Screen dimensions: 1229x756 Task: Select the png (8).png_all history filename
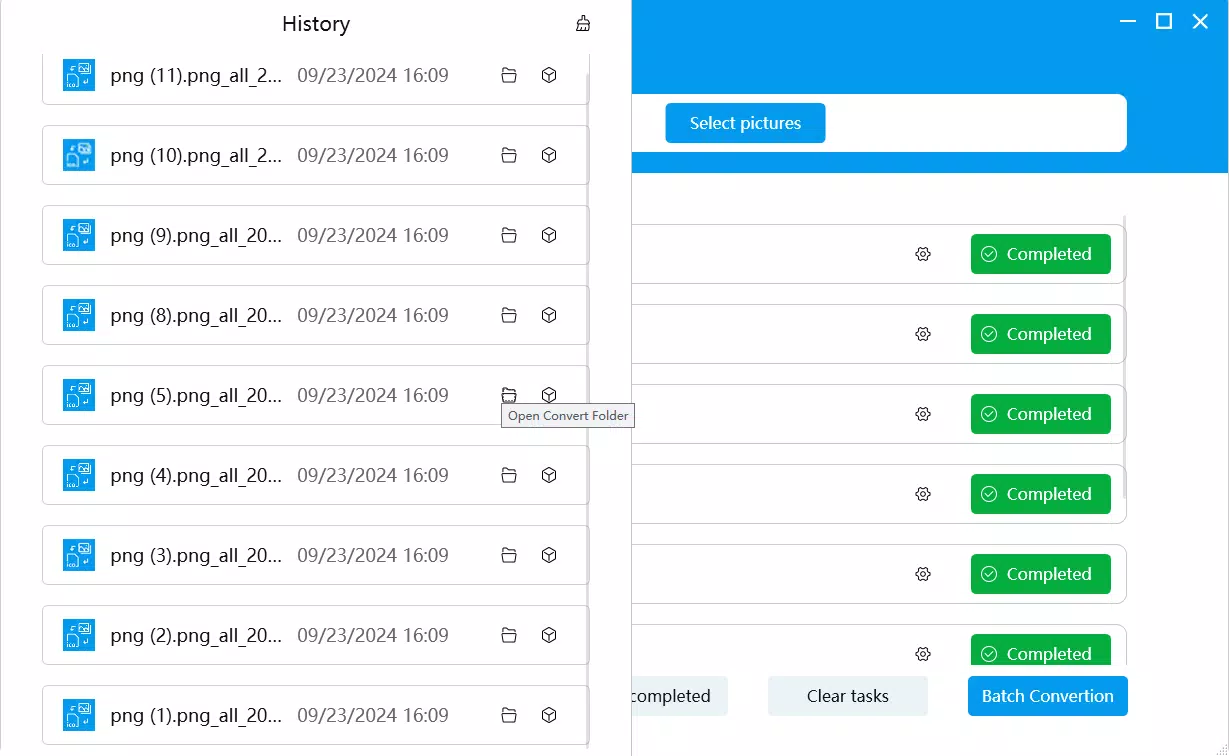(x=196, y=315)
